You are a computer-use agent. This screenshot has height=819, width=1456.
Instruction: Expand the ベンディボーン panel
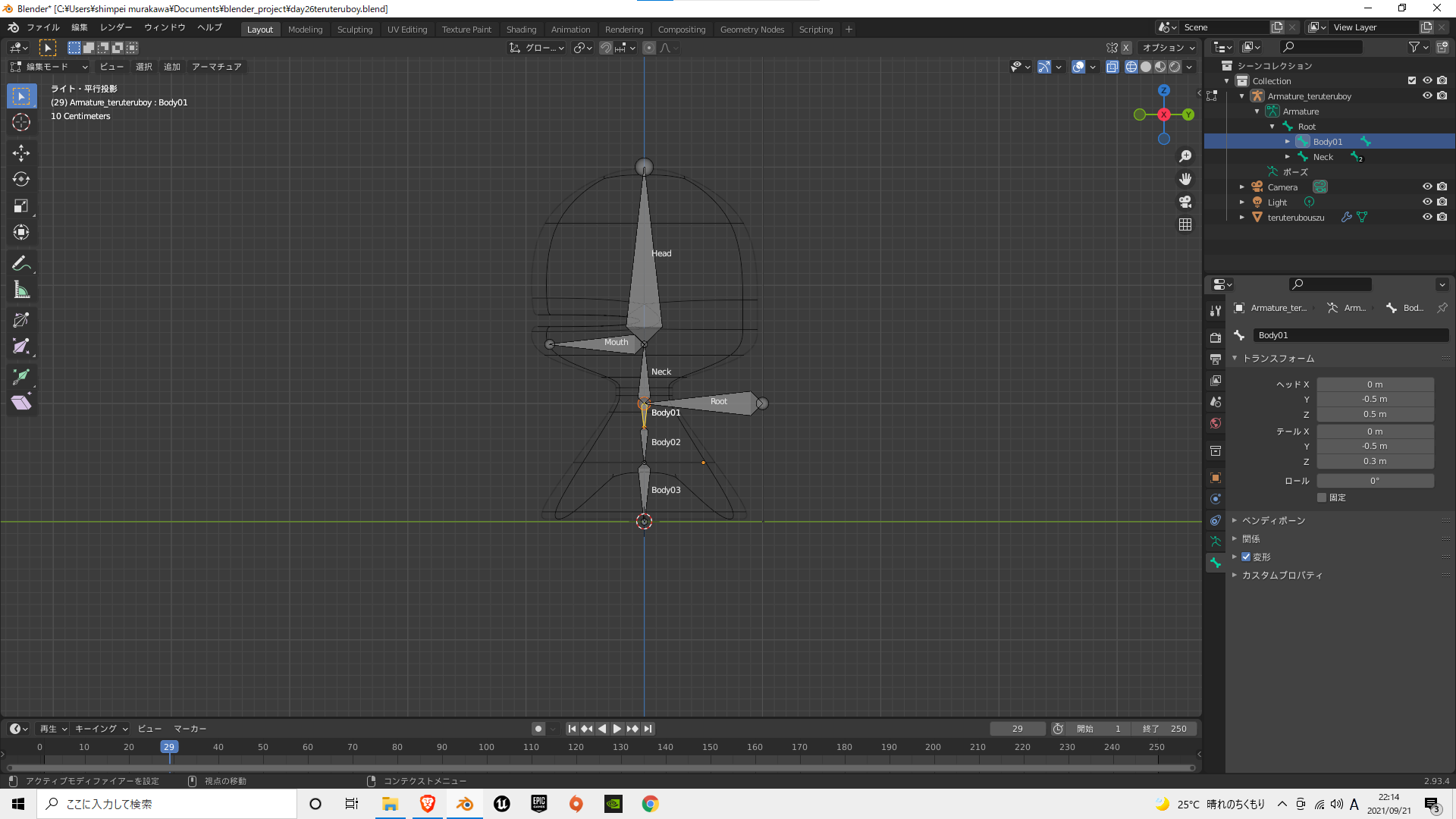point(1273,520)
